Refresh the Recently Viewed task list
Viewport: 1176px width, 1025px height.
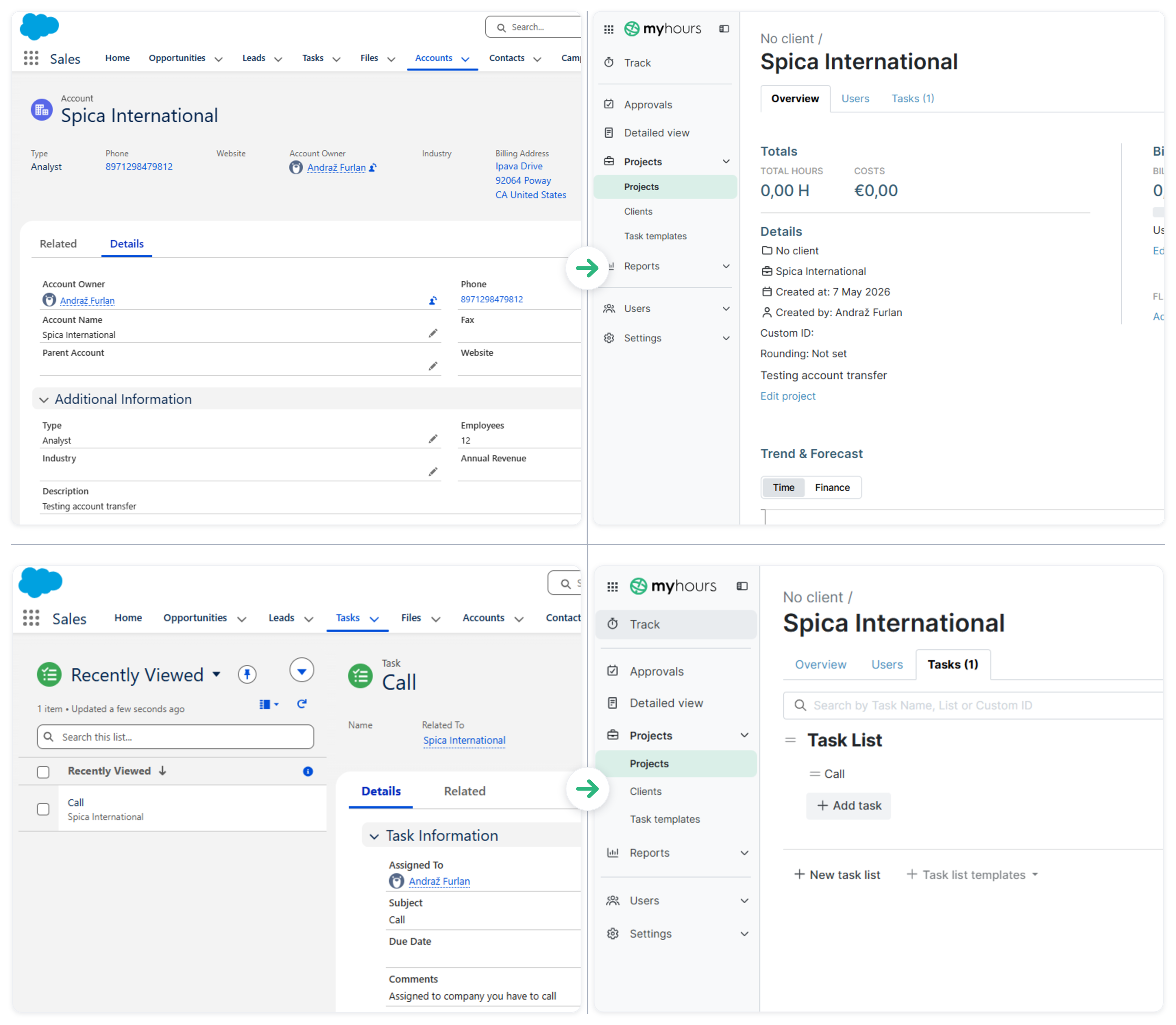click(x=302, y=704)
